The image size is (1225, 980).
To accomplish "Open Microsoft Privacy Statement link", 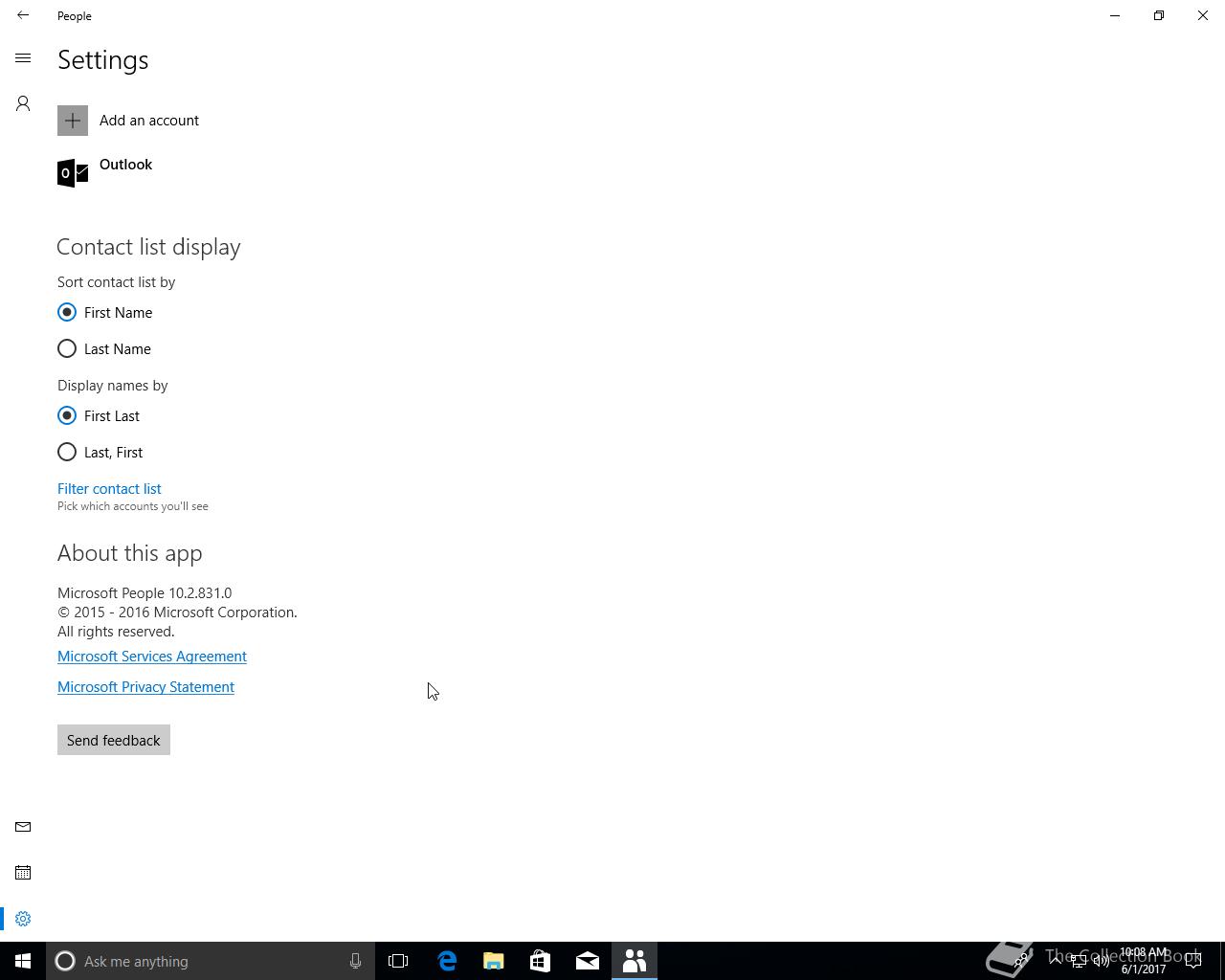I will coord(145,687).
